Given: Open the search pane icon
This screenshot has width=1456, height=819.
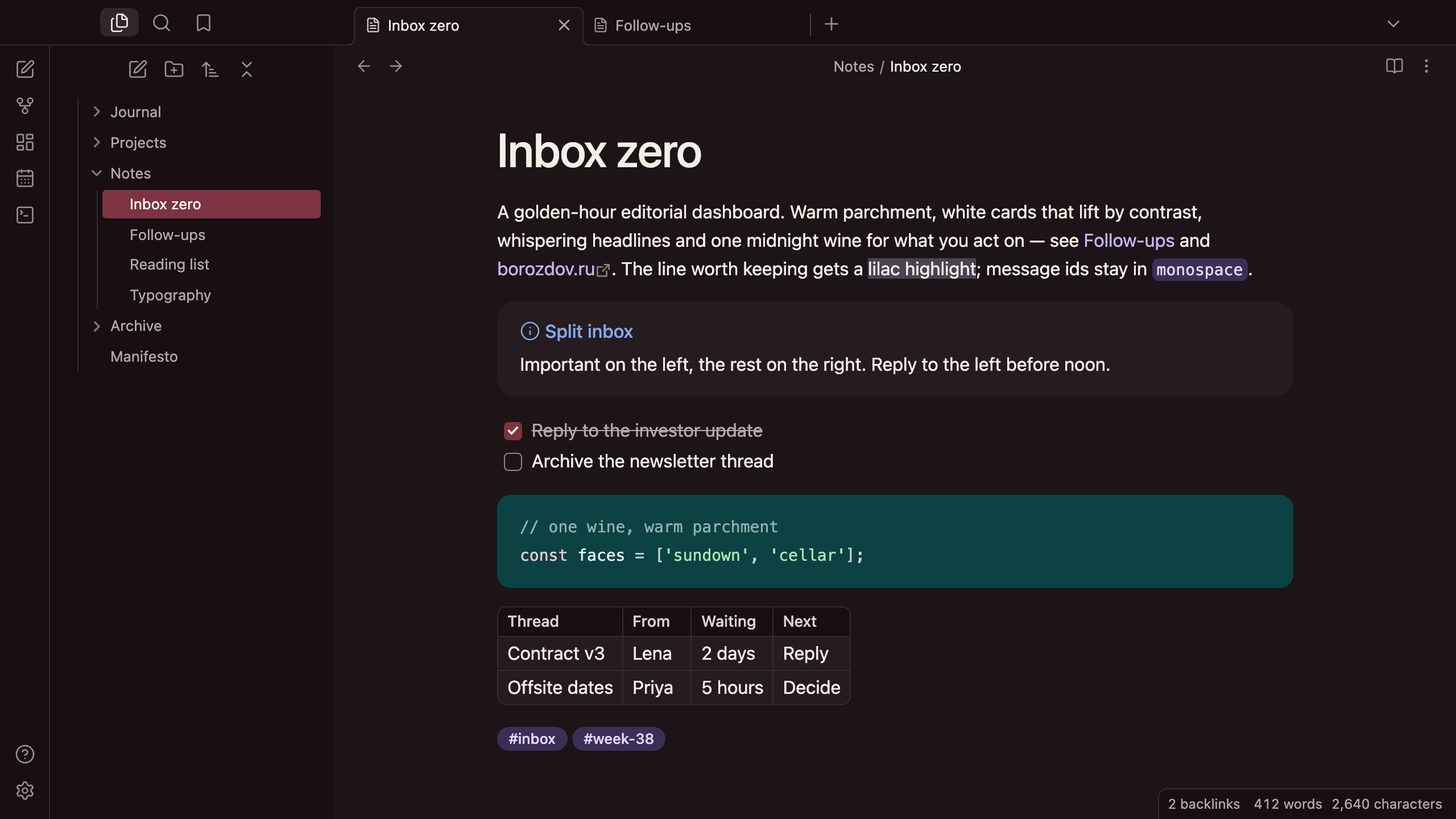Looking at the screenshot, I should pyautogui.click(x=162, y=23).
